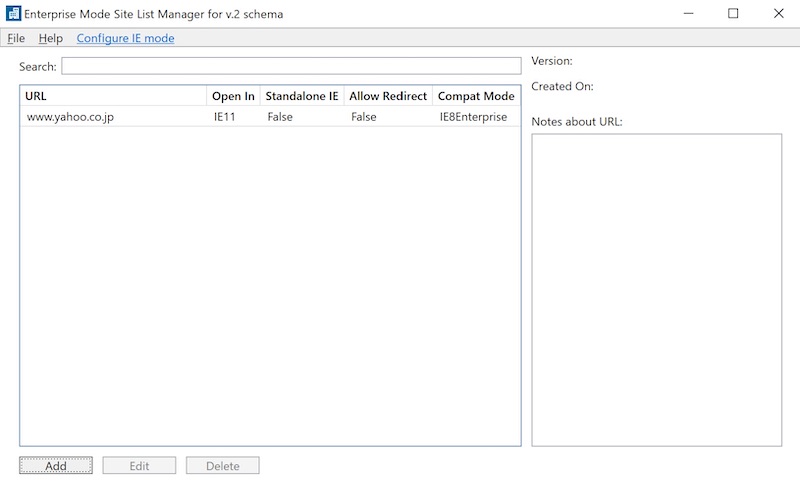The width and height of the screenshot is (800, 481).
Task: Click the disabled Edit button
Action: click(139, 466)
